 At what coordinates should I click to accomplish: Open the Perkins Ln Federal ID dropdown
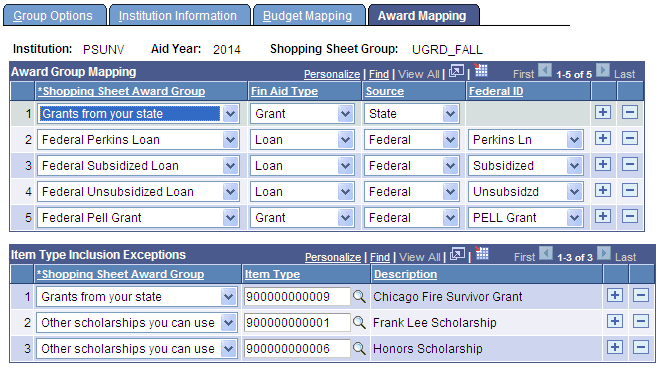pyautogui.click(x=574, y=140)
